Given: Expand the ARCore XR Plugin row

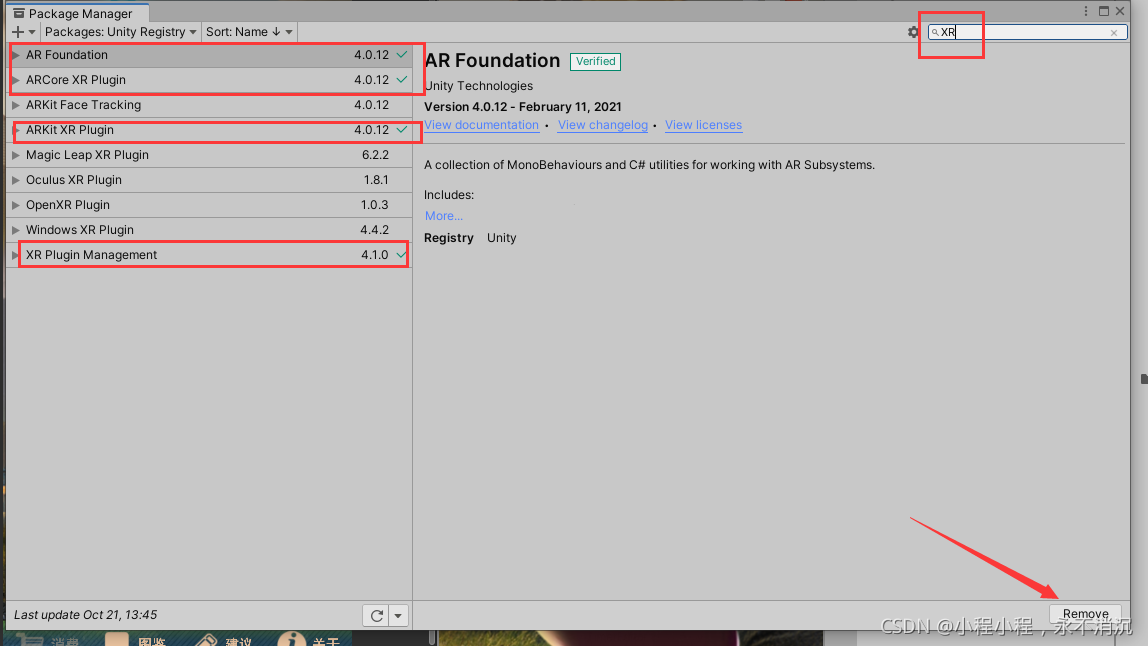Looking at the screenshot, I should pos(15,80).
